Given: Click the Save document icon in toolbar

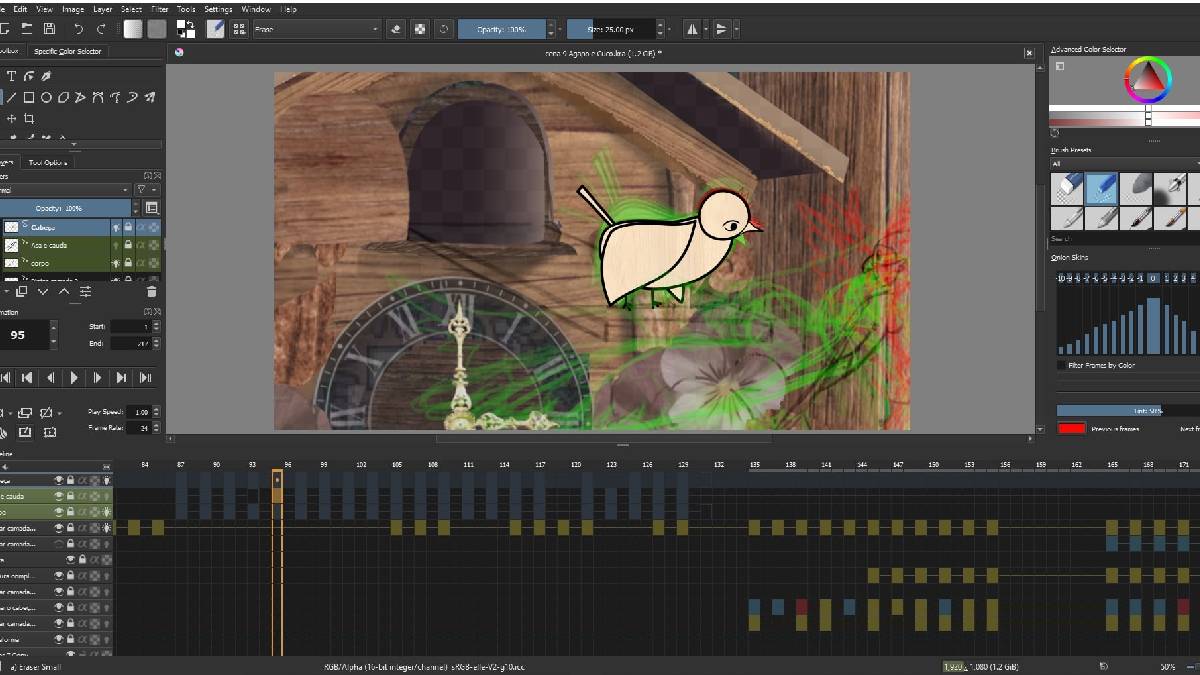Looking at the screenshot, I should (49, 29).
